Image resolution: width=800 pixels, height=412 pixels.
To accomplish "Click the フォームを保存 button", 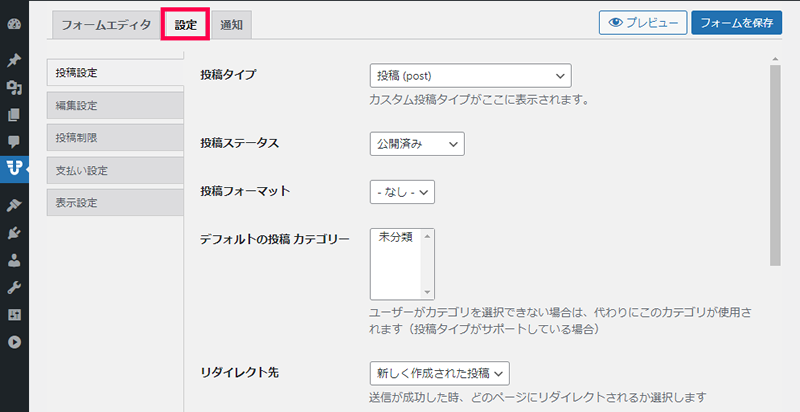I will pyautogui.click(x=737, y=23).
